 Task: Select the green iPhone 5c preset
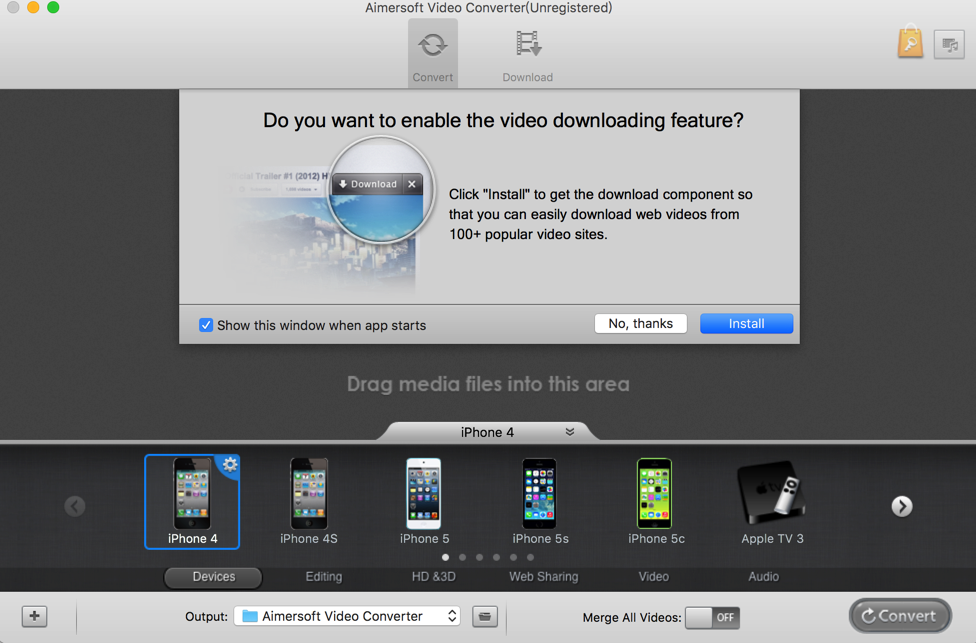tap(655, 502)
